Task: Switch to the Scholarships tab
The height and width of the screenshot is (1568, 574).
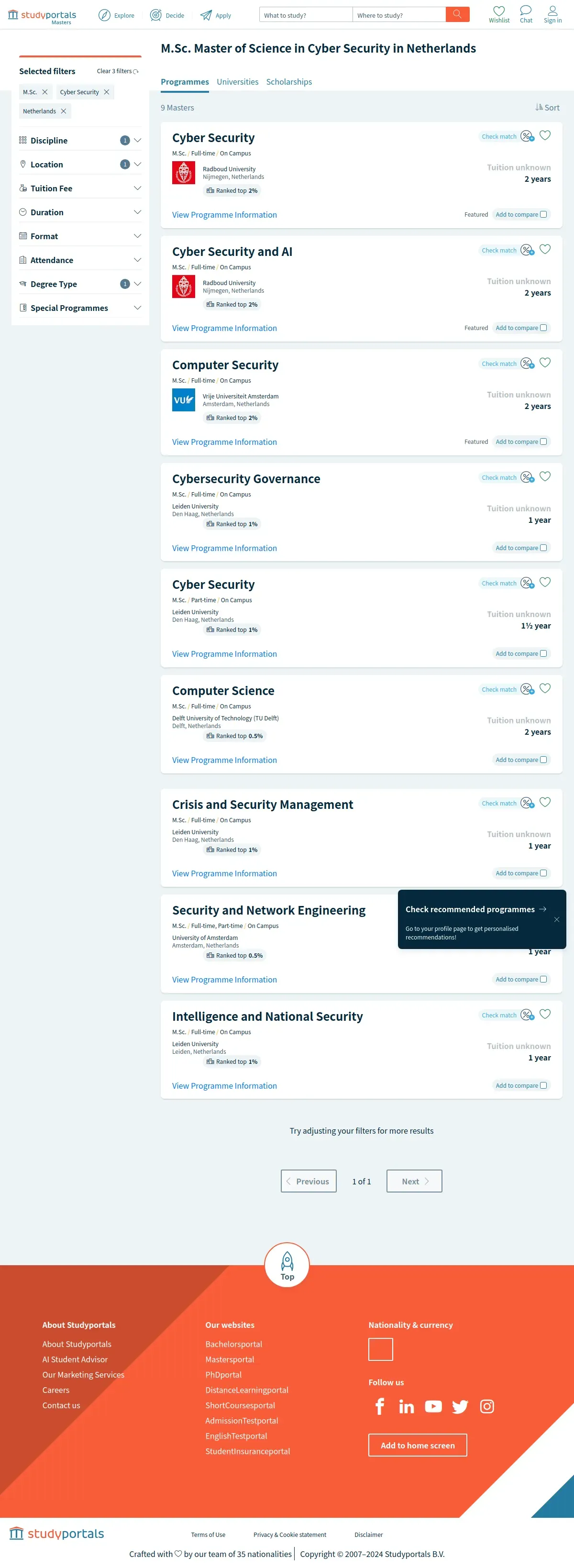Action: click(x=288, y=82)
